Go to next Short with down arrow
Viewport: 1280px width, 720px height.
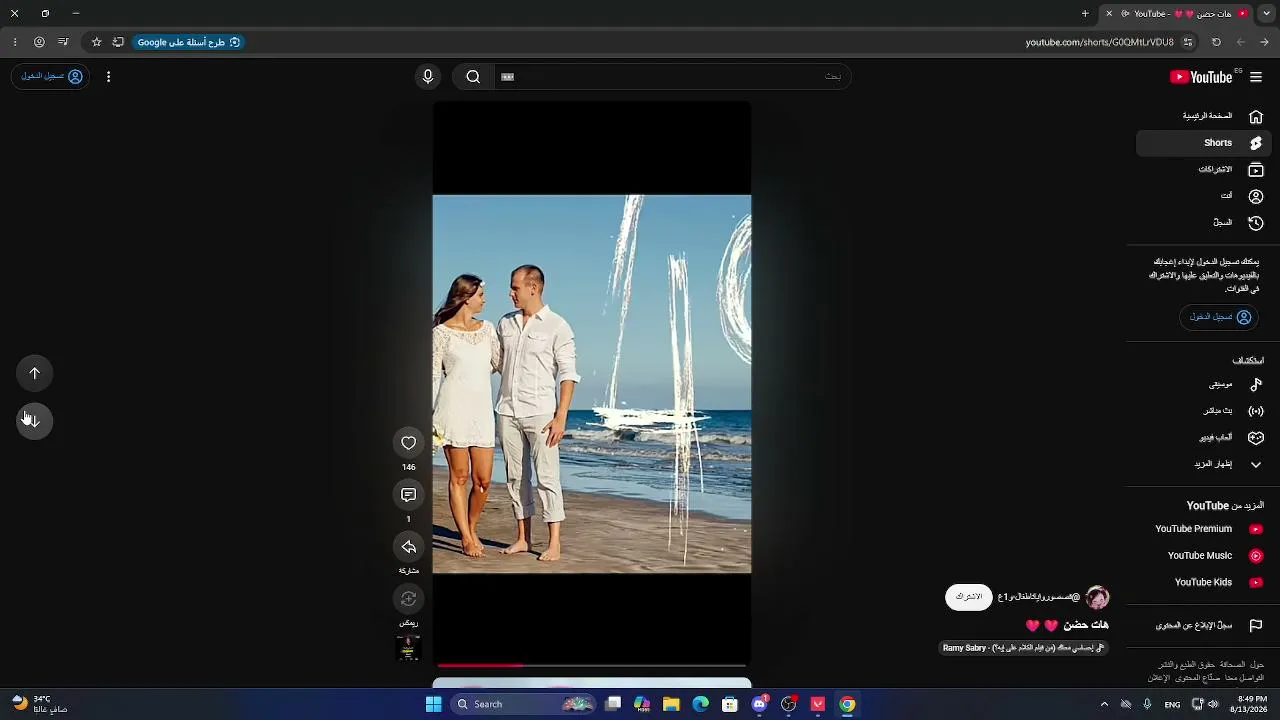tap(35, 420)
